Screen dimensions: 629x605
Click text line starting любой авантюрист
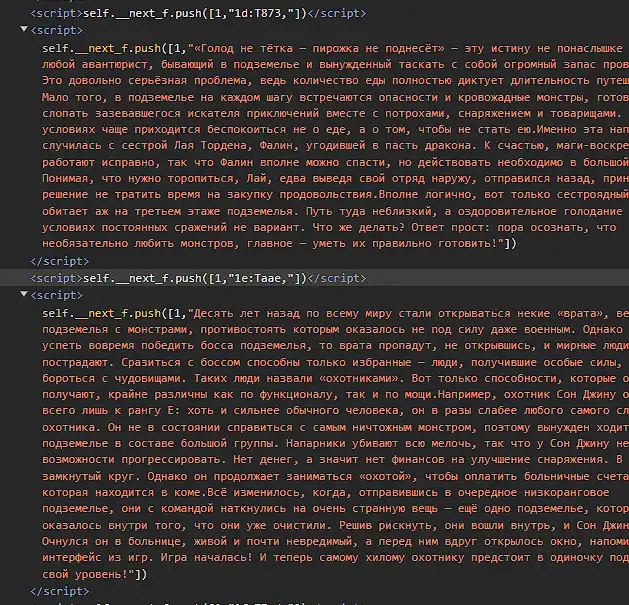(335, 65)
